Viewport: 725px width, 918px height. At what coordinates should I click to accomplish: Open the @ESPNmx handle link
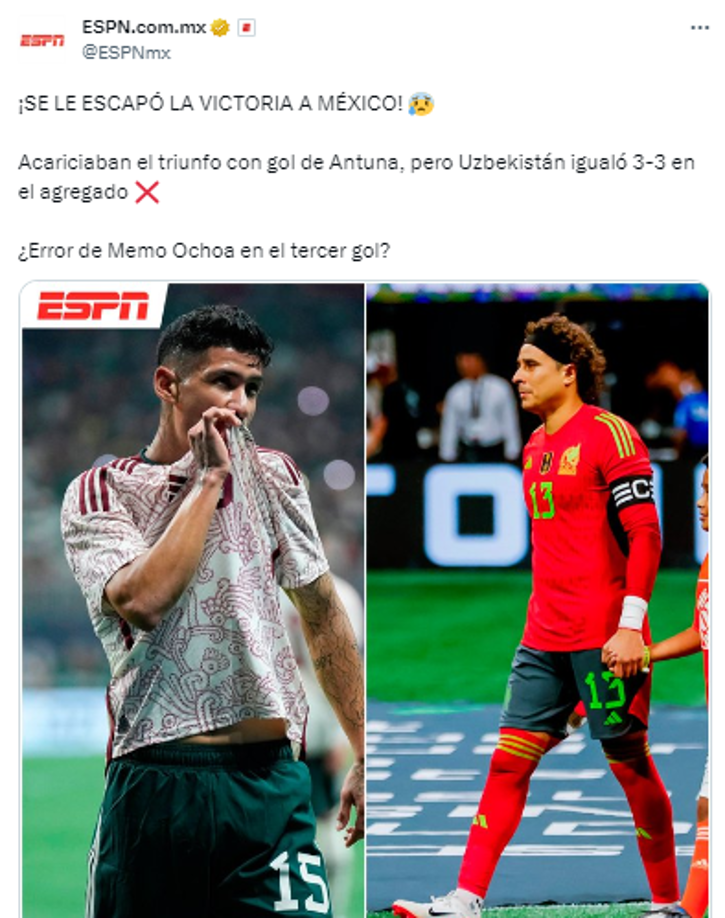pos(126,53)
